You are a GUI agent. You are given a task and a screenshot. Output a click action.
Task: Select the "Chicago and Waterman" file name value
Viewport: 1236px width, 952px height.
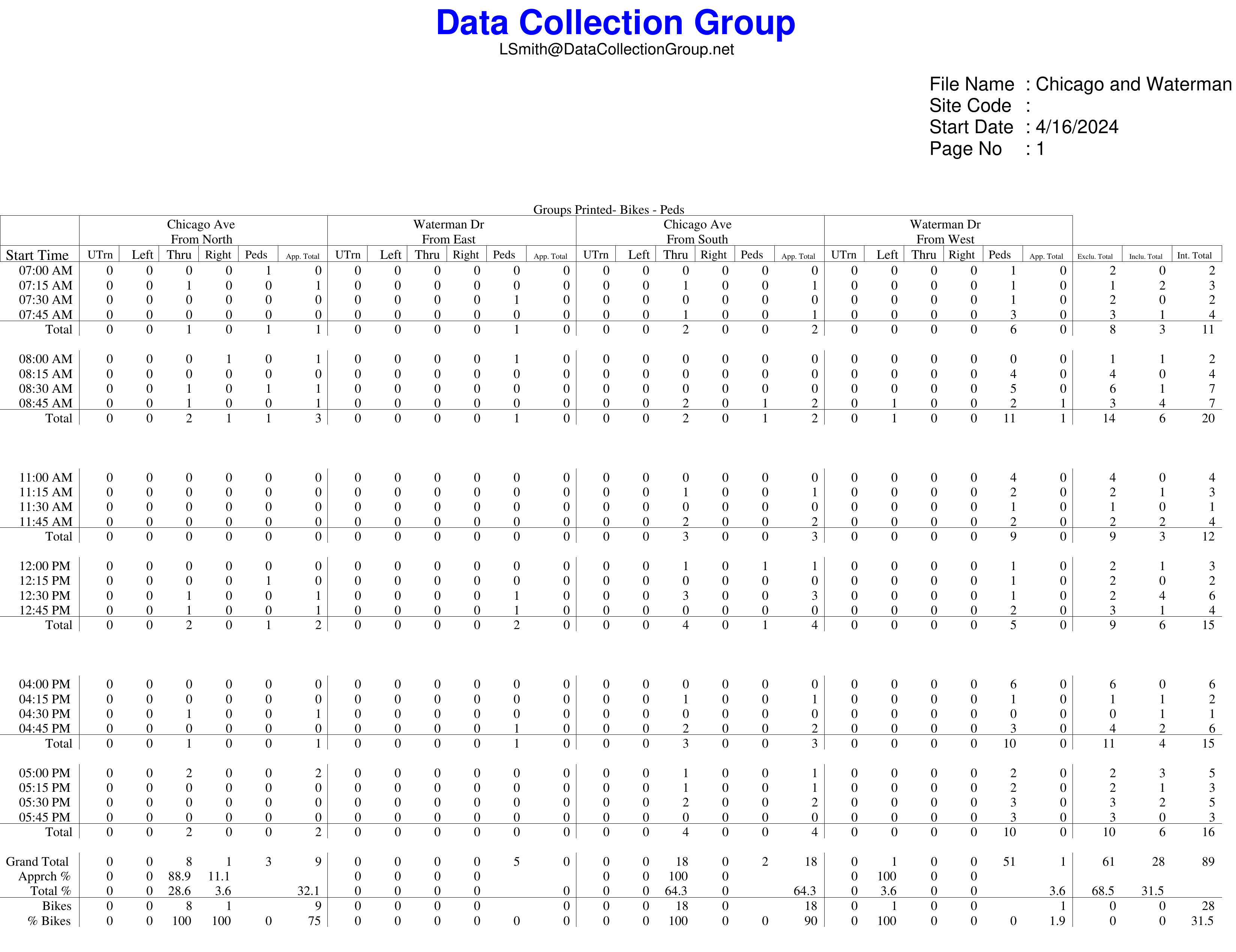coord(1134,84)
